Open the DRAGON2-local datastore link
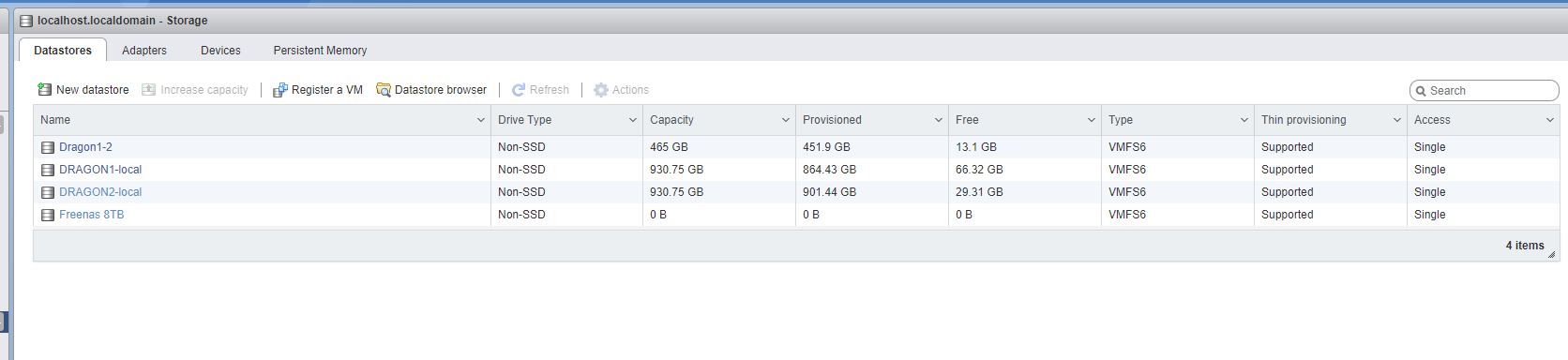The height and width of the screenshot is (360, 1568). 100,192
